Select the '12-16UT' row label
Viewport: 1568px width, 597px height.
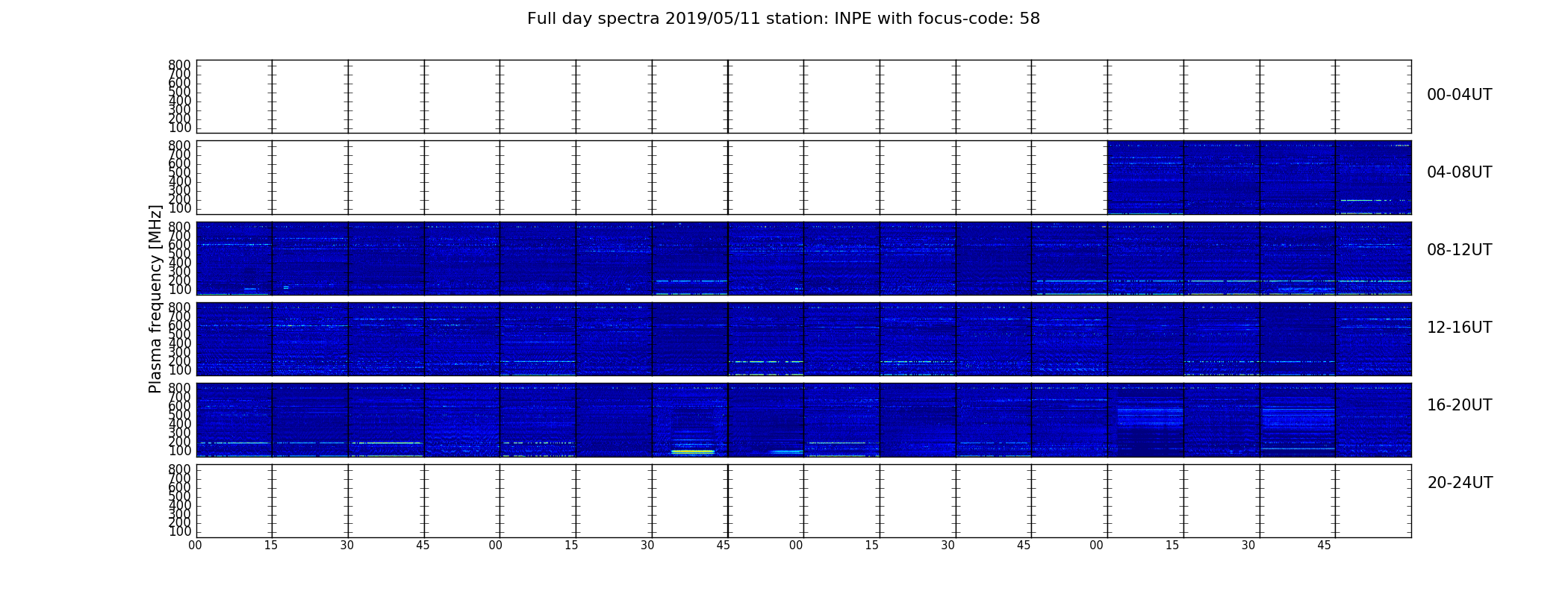click(1459, 328)
